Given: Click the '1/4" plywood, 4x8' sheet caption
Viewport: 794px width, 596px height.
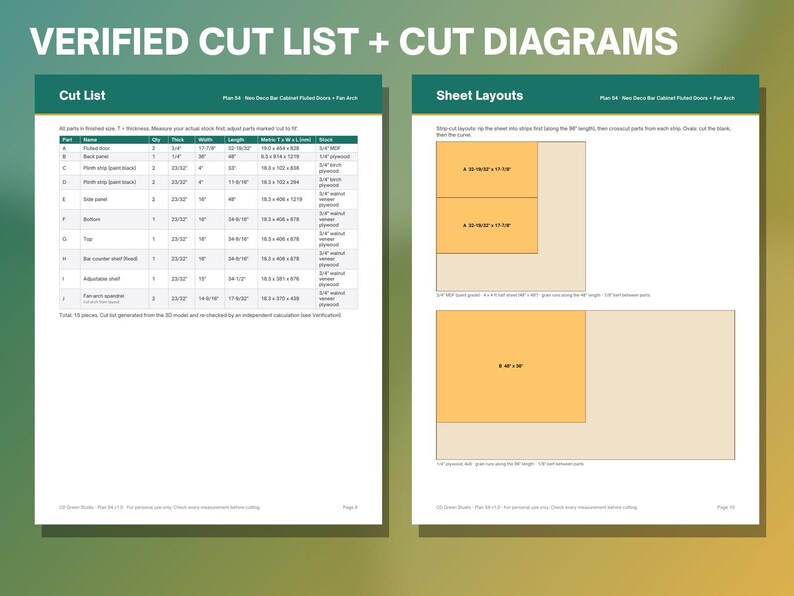Looking at the screenshot, I should pos(509,464).
